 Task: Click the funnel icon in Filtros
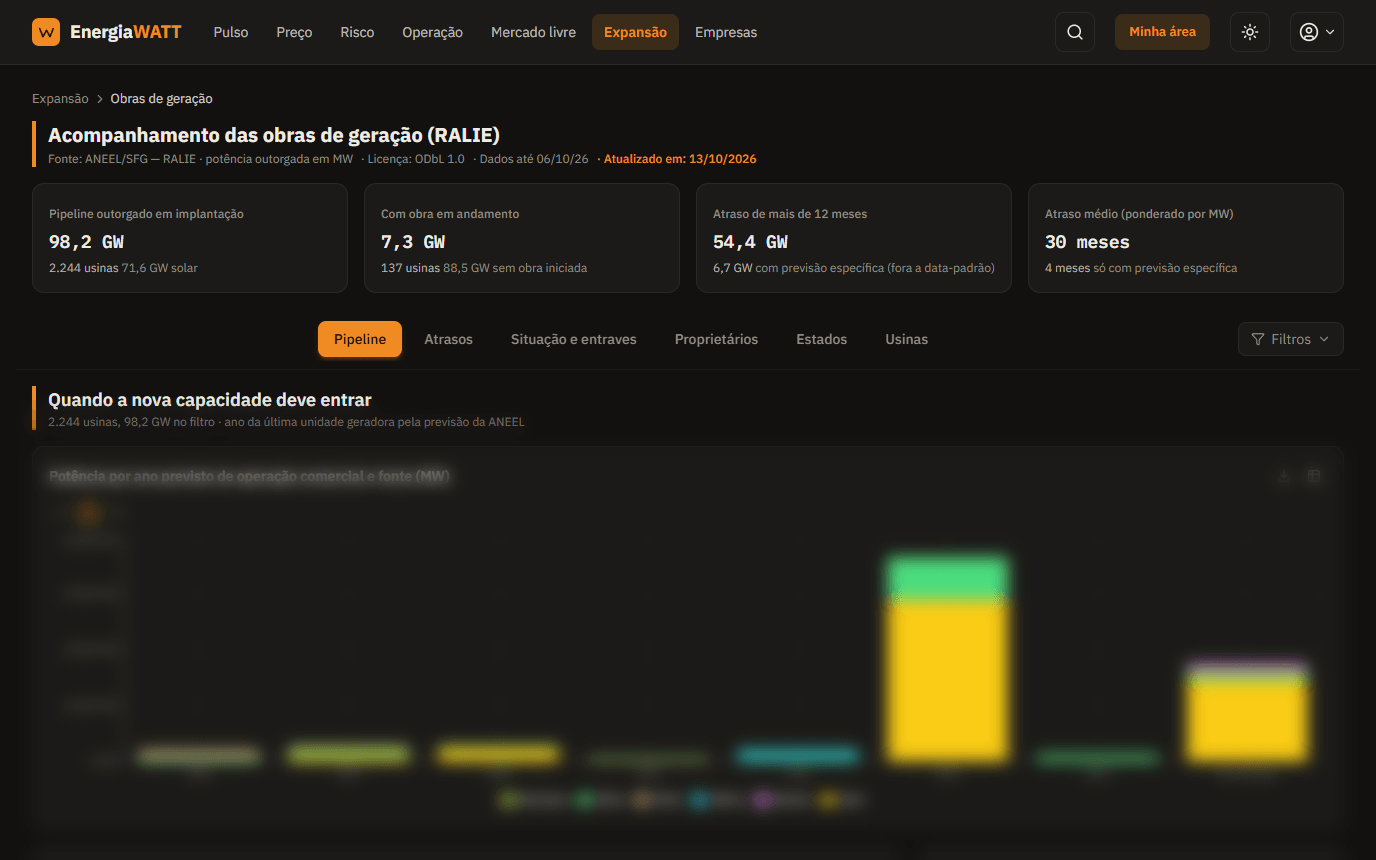point(1258,339)
